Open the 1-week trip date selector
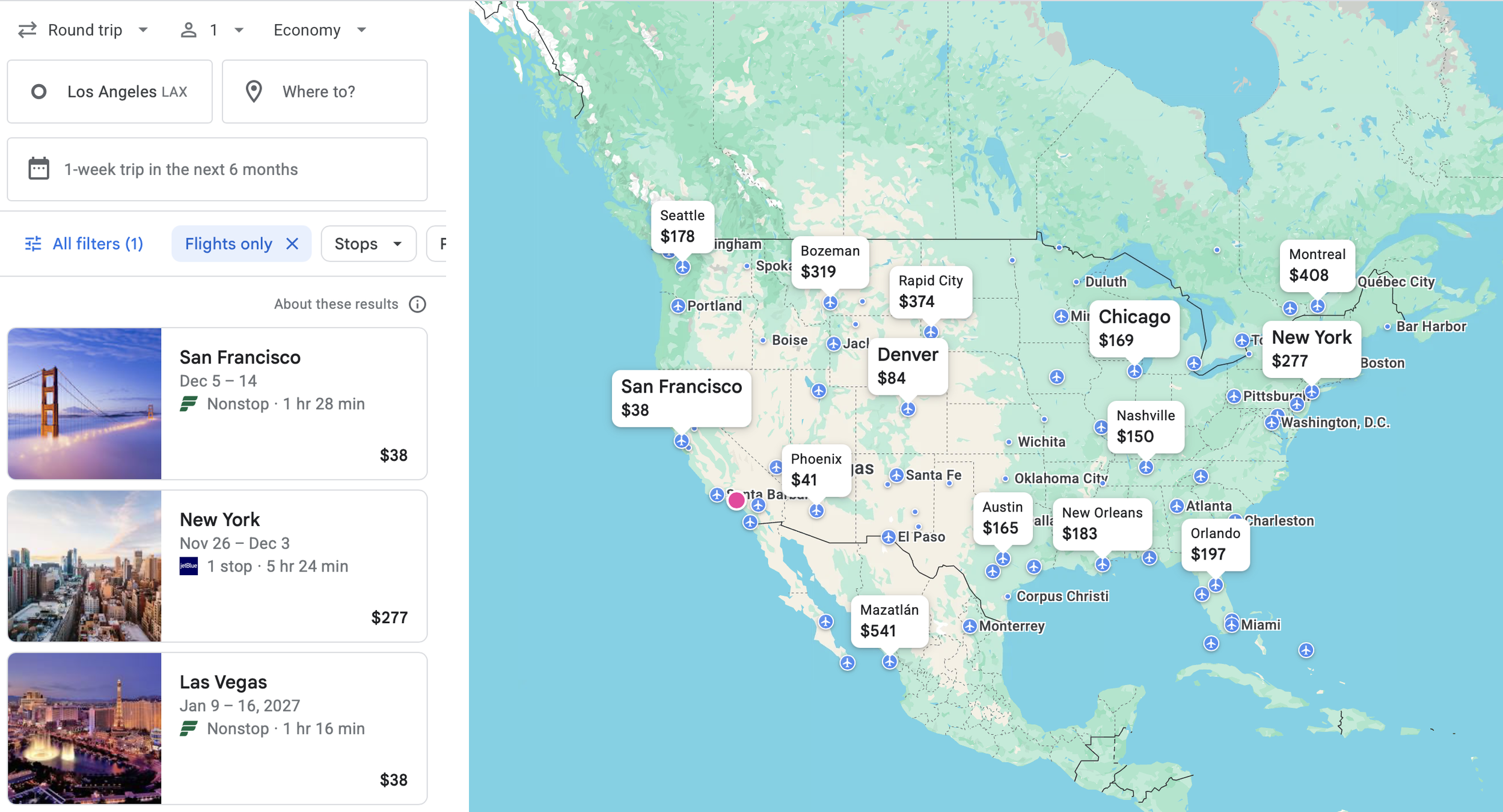Viewport: 1503px width, 812px height. (217, 169)
